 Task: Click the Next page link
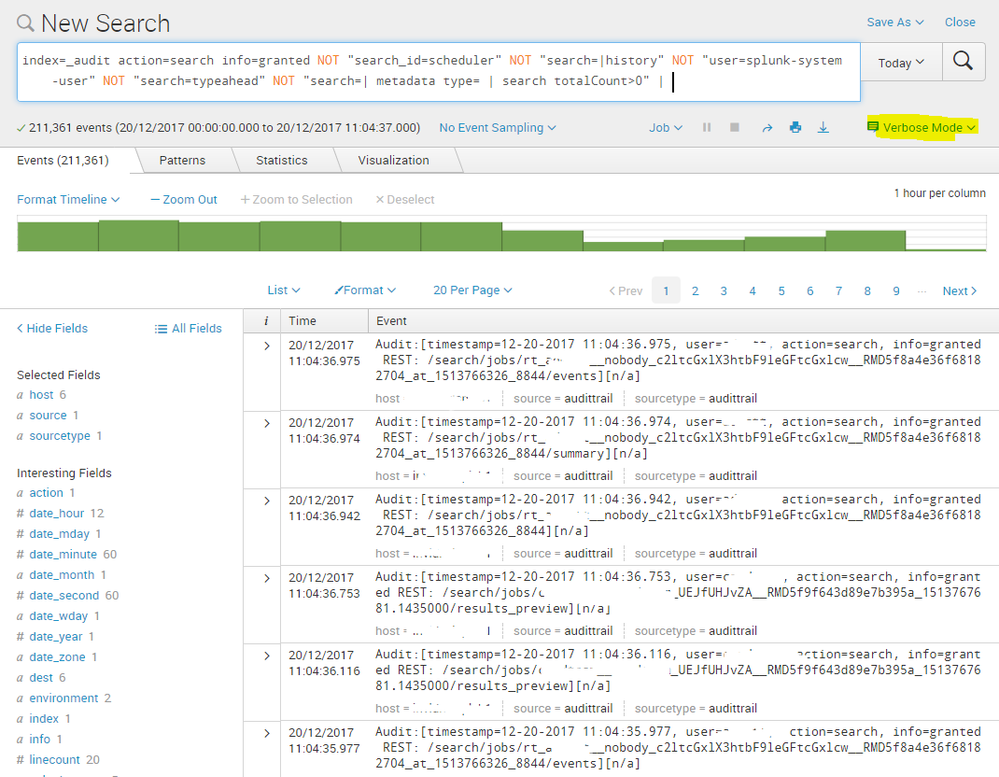959,291
